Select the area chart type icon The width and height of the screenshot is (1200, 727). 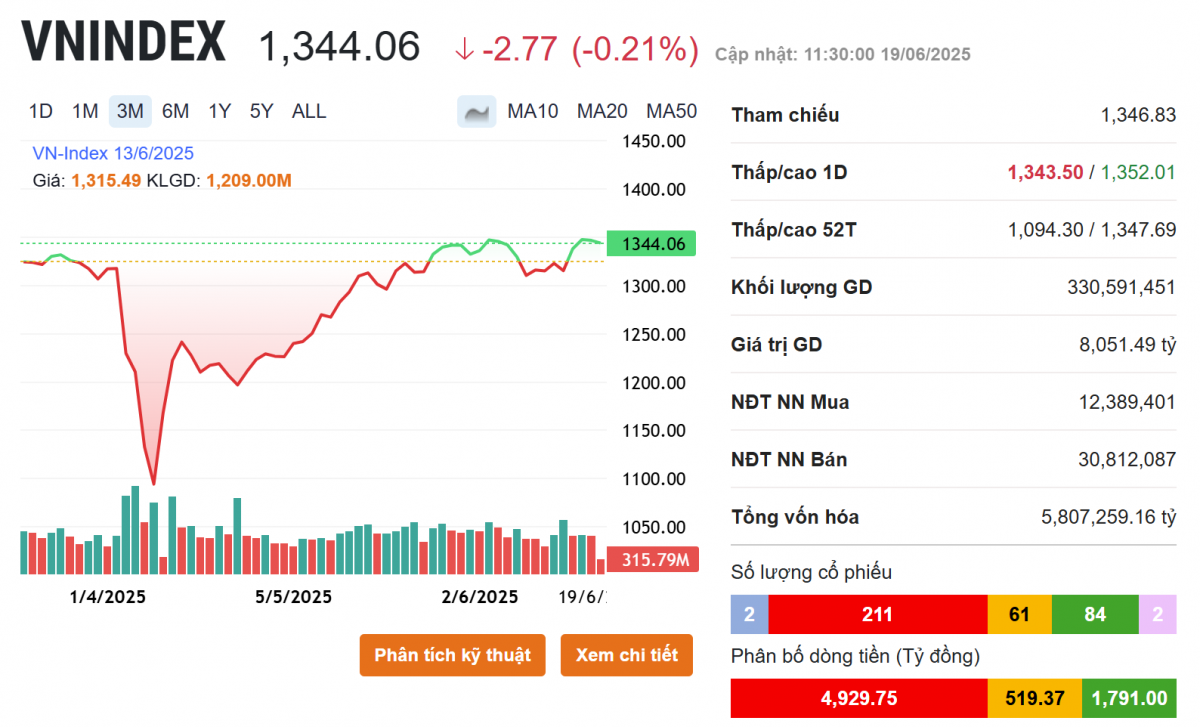click(477, 112)
